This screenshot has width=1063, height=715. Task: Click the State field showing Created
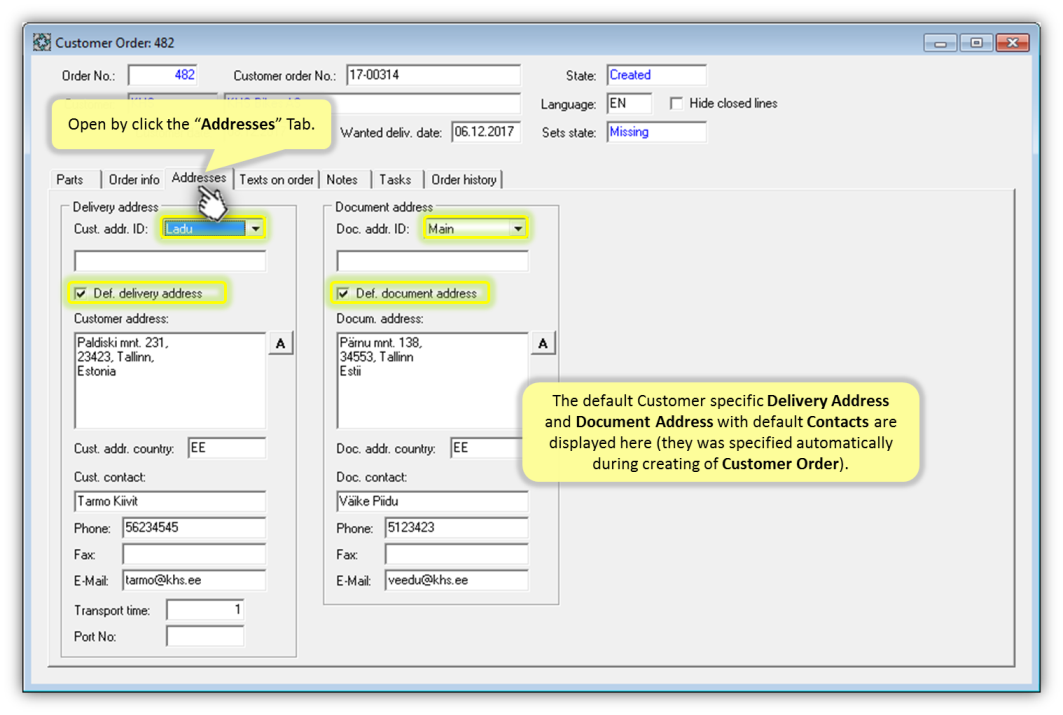pyautogui.click(x=656, y=75)
